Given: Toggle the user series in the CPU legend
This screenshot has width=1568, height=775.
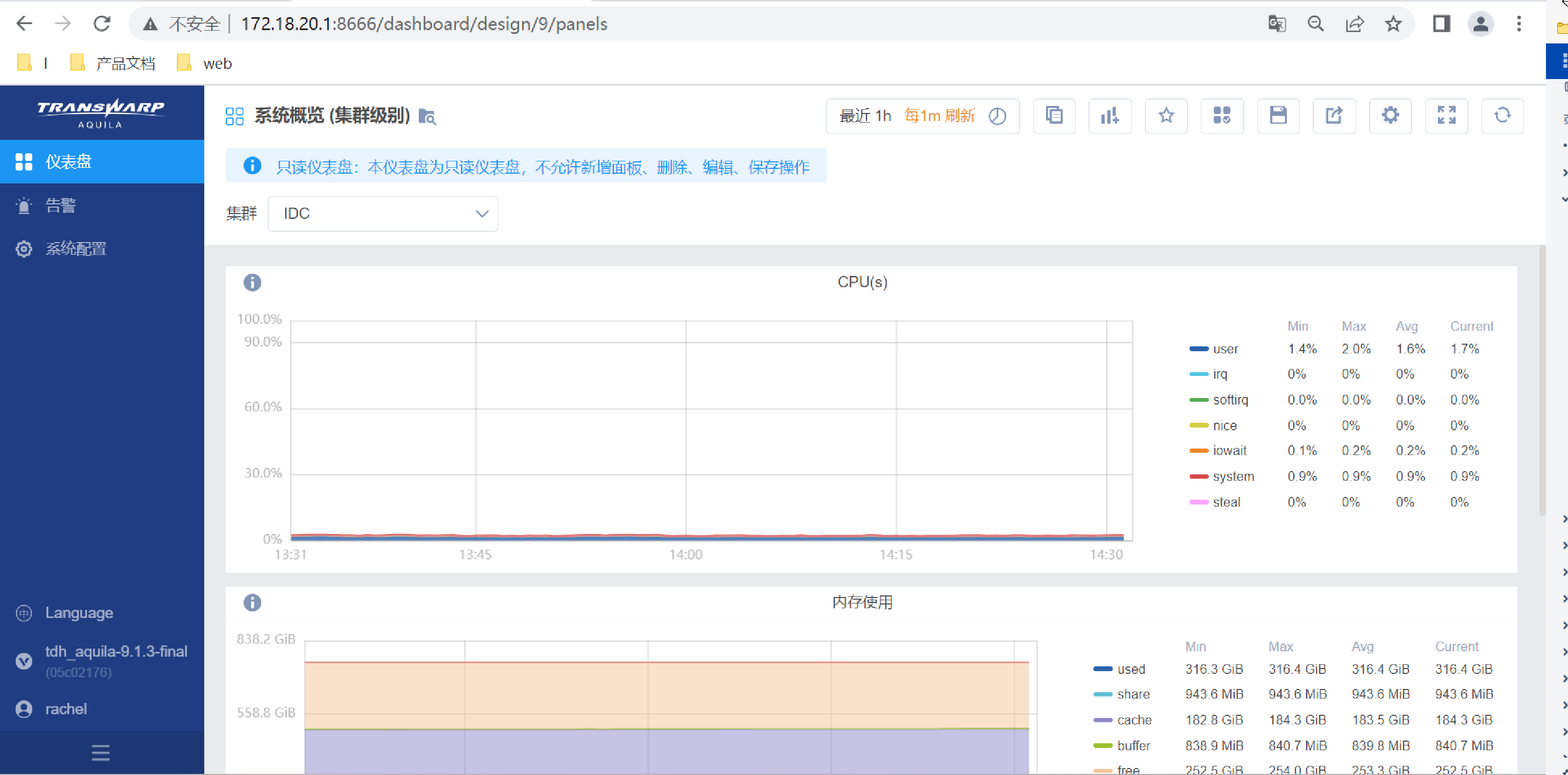Looking at the screenshot, I should click(1213, 349).
